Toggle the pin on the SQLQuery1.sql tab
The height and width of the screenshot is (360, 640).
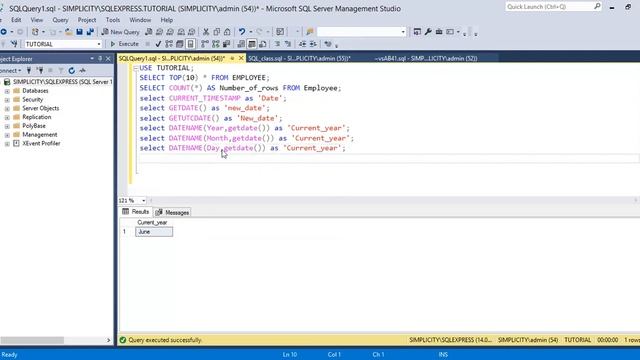point(232,58)
